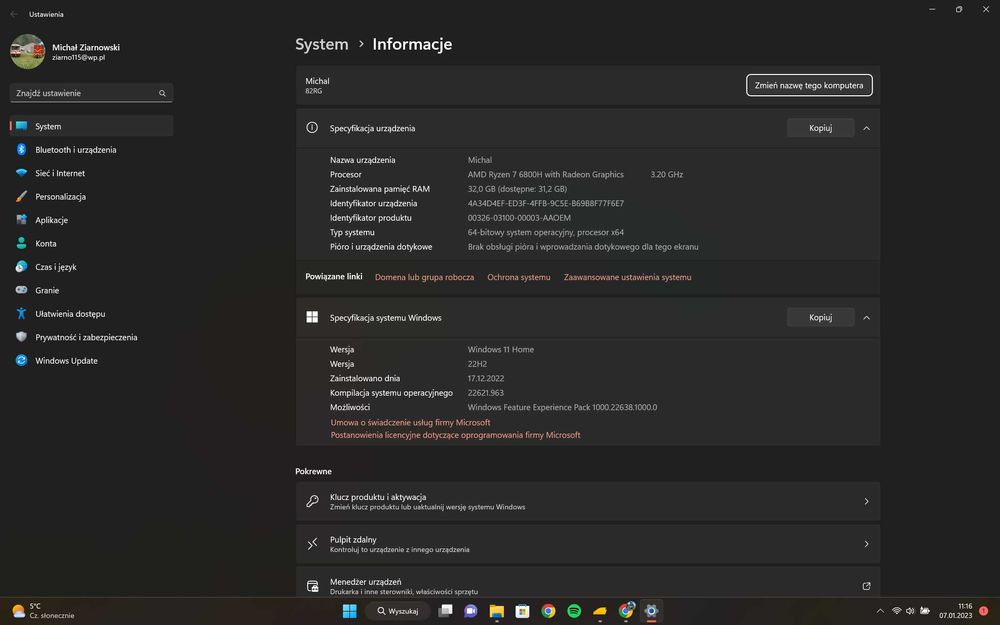Click the Czas i język globe icon
The width and height of the screenshot is (1000, 625).
point(21,267)
